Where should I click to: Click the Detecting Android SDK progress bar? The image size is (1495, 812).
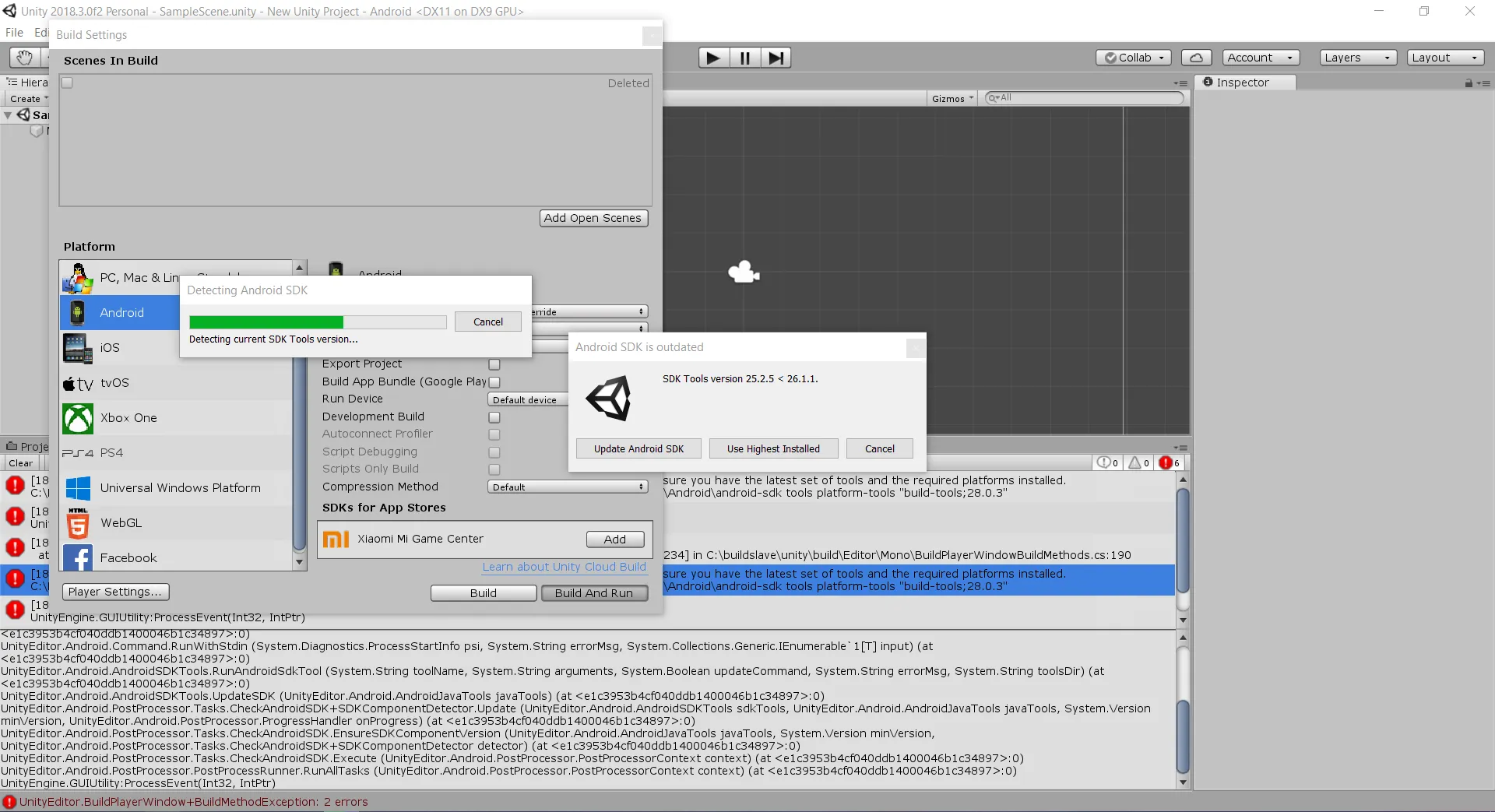[318, 322]
